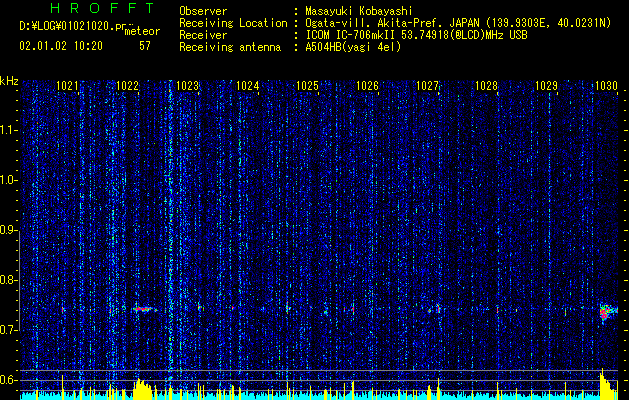Click the 0.6 frequency axis label

(9, 380)
